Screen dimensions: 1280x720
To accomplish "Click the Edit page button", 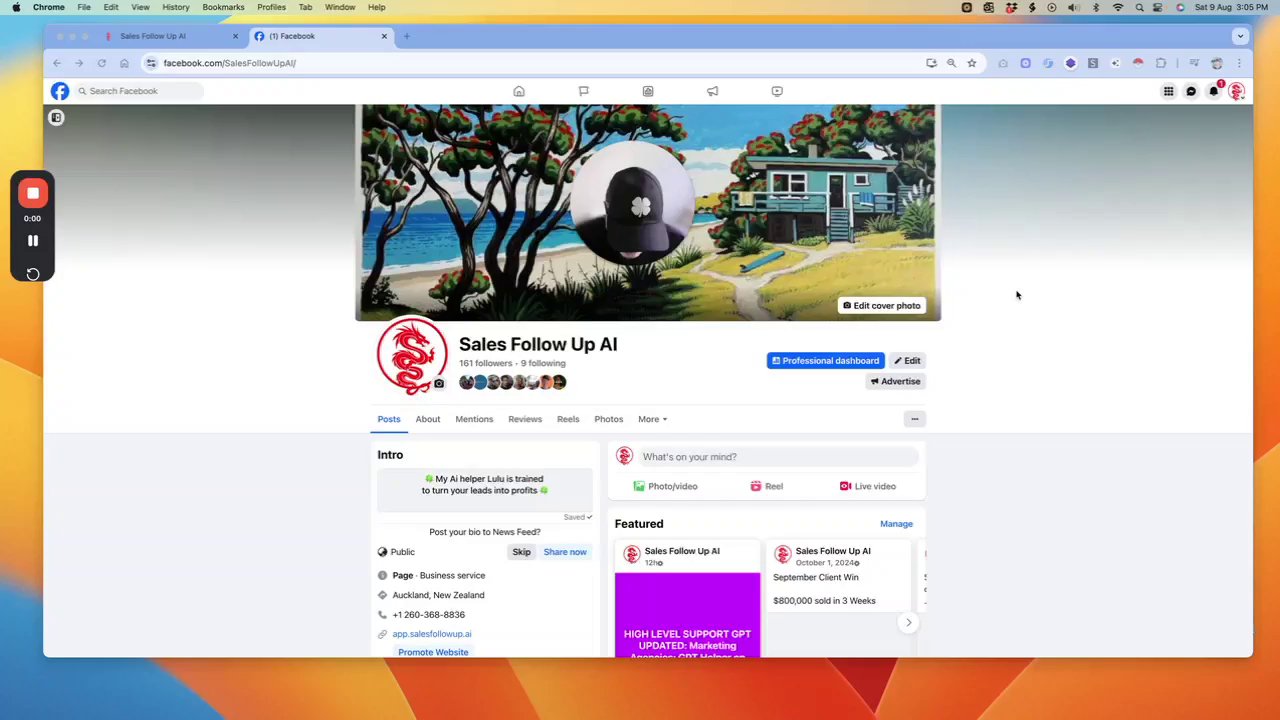I will point(908,361).
